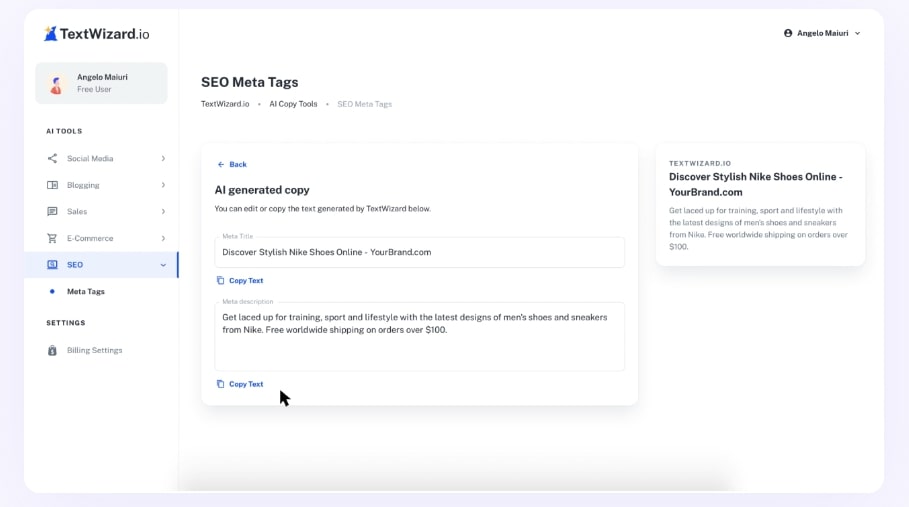Expand the Blogging submenu chevron
The height and width of the screenshot is (507, 909).
tap(163, 185)
